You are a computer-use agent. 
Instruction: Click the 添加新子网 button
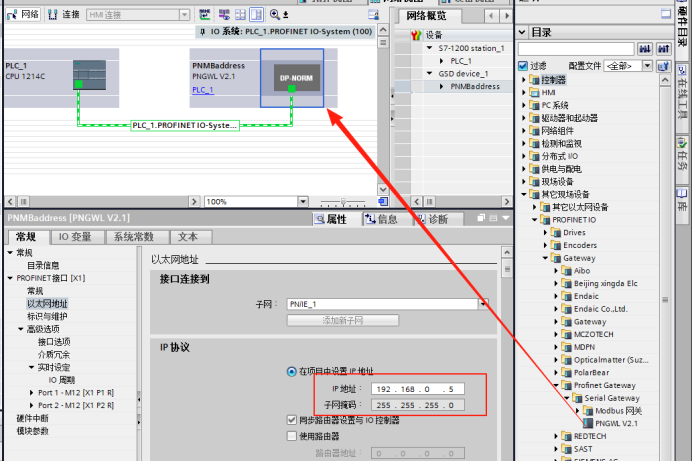(343, 320)
